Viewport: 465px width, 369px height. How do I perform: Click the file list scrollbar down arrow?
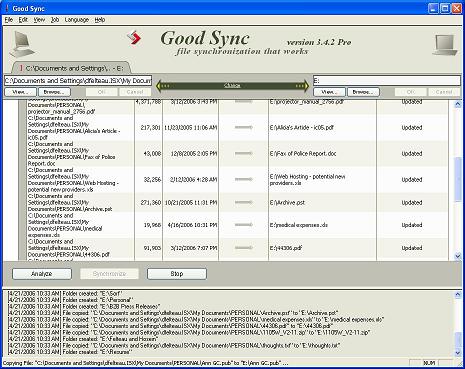coord(458,256)
